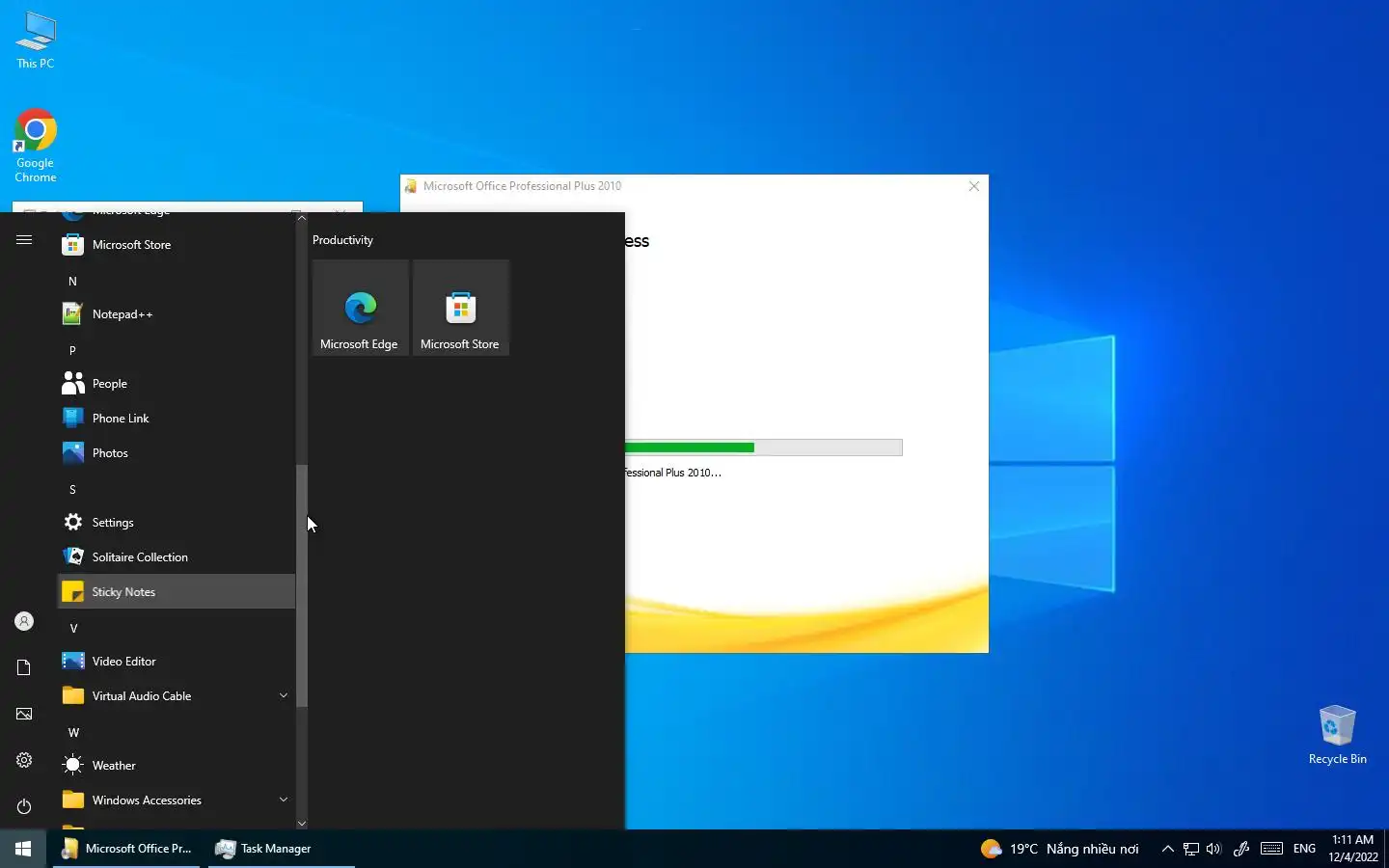The width and height of the screenshot is (1389, 868).
Task: Click the Power button in Start sidebar
Action: [24, 806]
